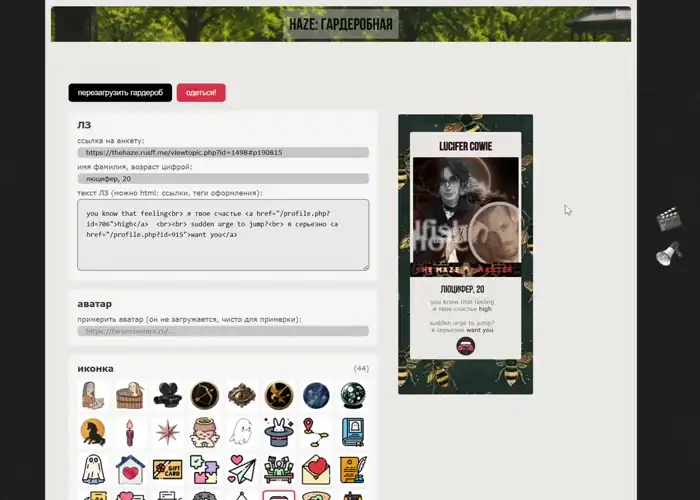Select the gift card icon
Screen dimensions: 700x500
click(x=167, y=469)
